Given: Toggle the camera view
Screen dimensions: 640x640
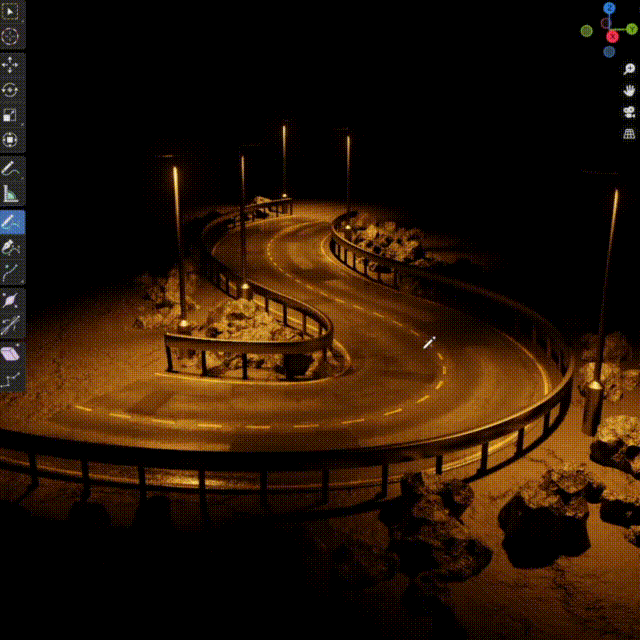Looking at the screenshot, I should (x=629, y=112).
